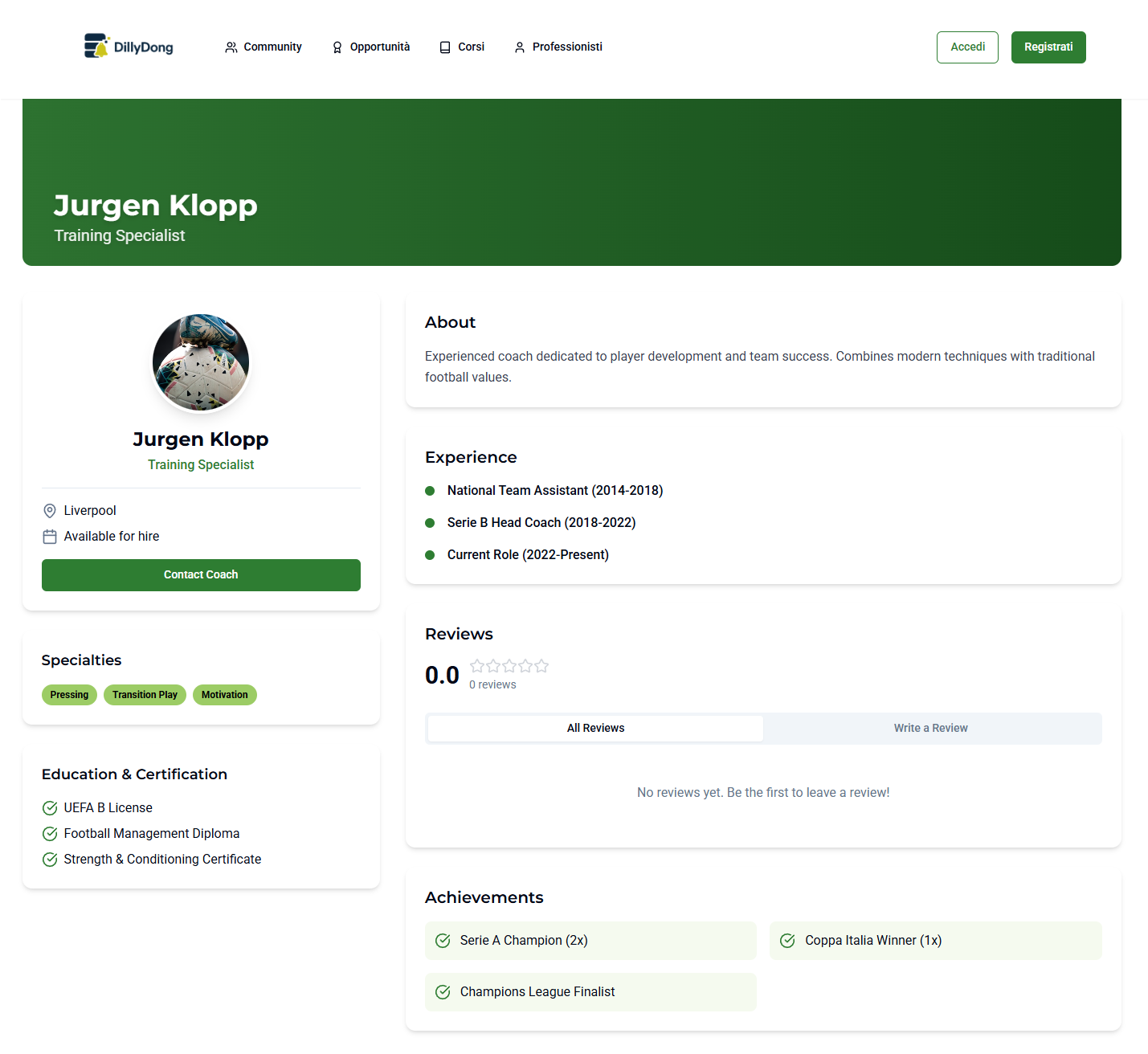This screenshot has width=1148, height=1054.
Task: Click the check icon next to Strength & Conditioning Certificate
Action: coord(50,860)
